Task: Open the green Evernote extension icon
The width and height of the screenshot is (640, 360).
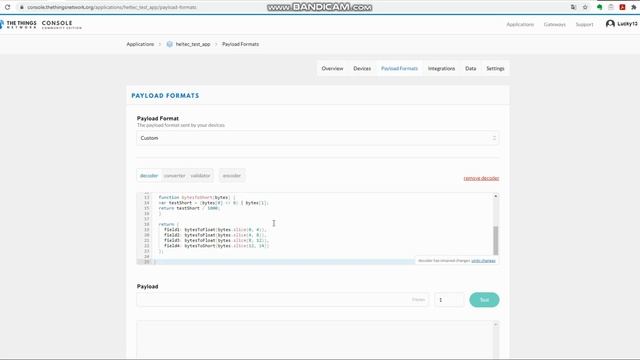Action: click(x=600, y=7)
